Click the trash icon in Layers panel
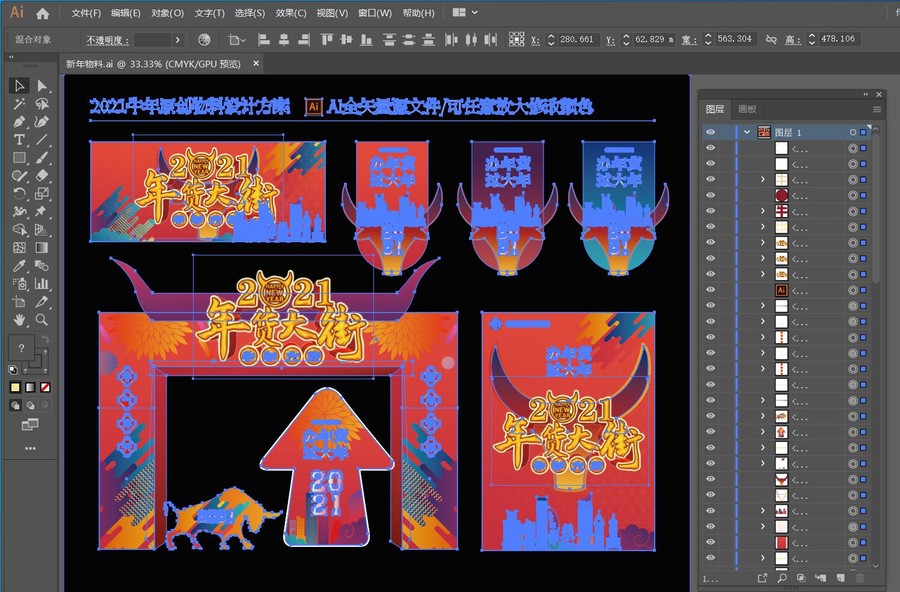The width and height of the screenshot is (900, 592). coord(860,578)
